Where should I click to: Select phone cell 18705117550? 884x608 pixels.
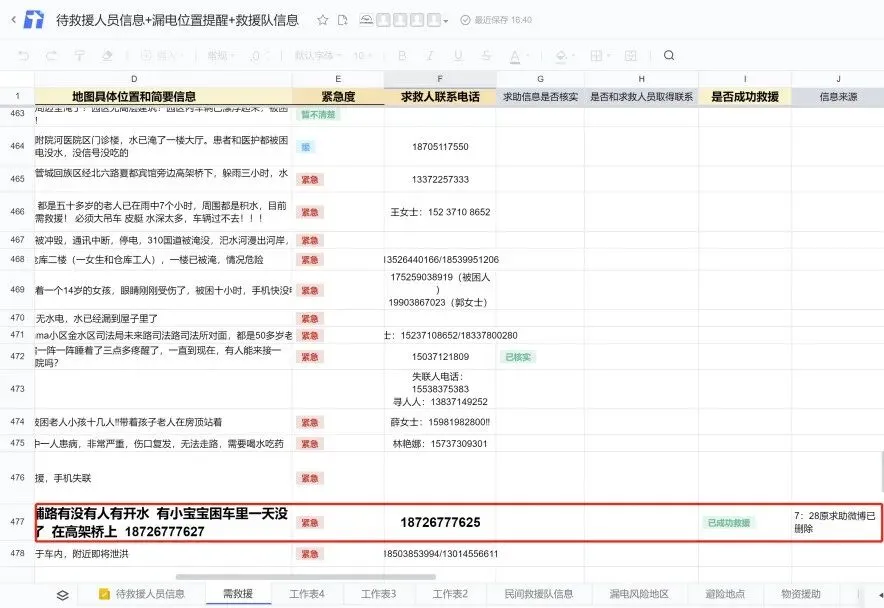pos(440,147)
